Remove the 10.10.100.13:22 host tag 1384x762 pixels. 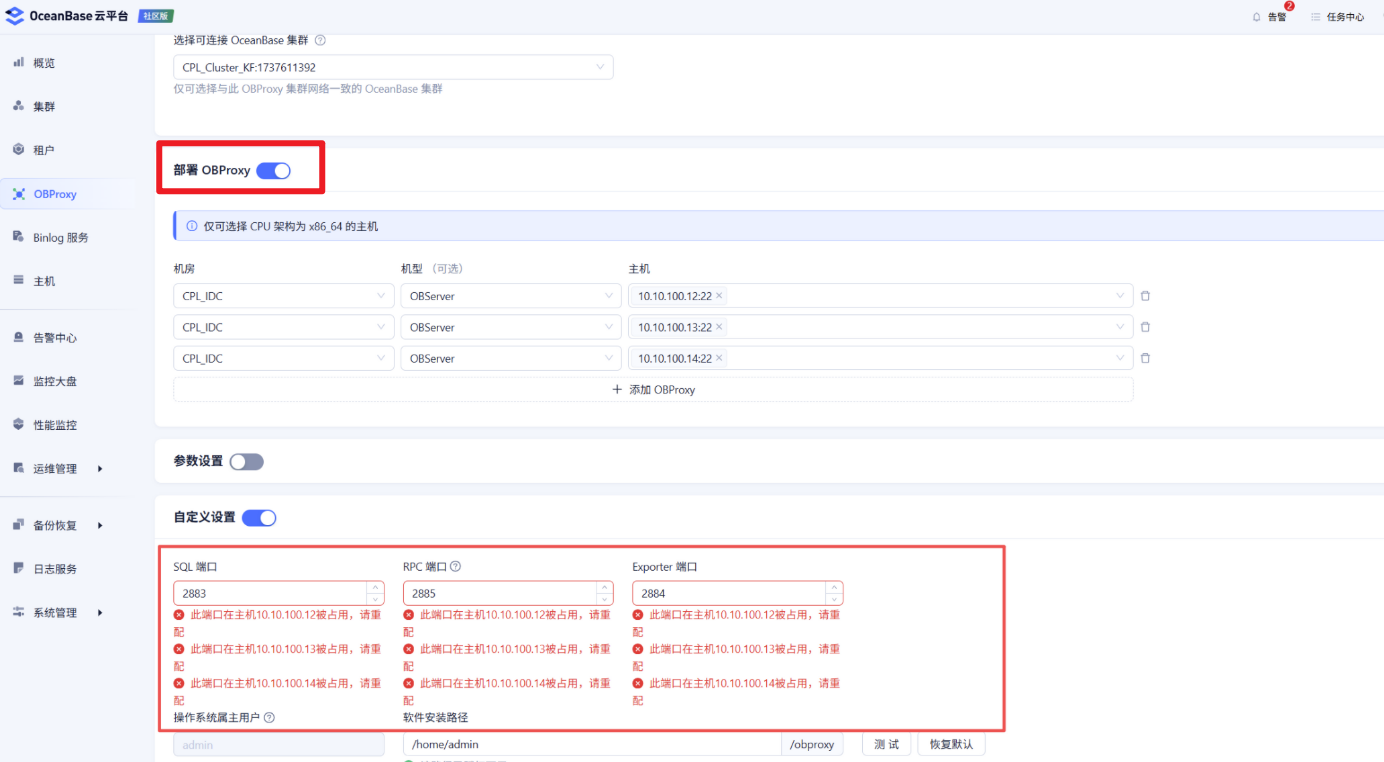click(x=719, y=327)
